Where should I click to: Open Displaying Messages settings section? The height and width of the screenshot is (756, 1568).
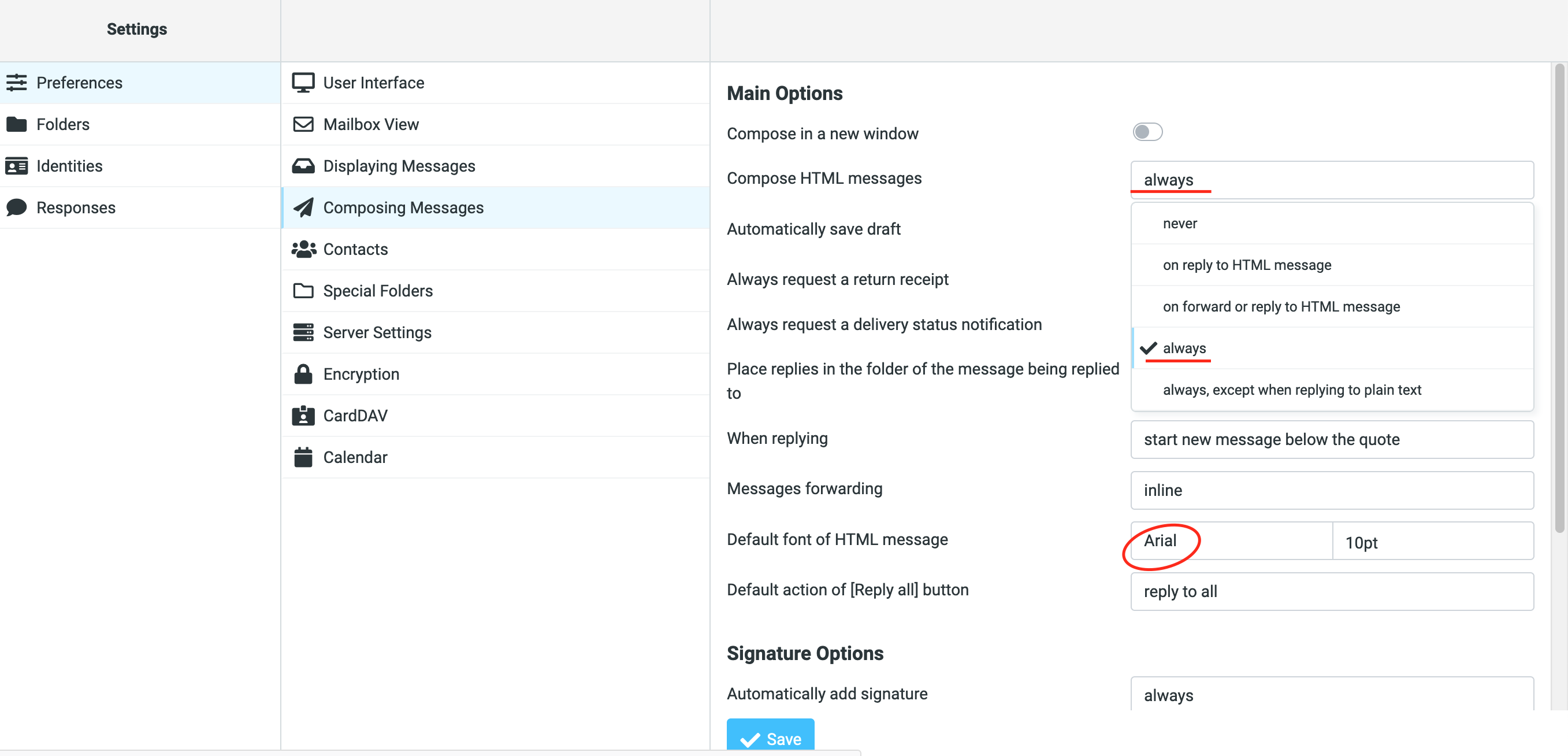(x=399, y=166)
